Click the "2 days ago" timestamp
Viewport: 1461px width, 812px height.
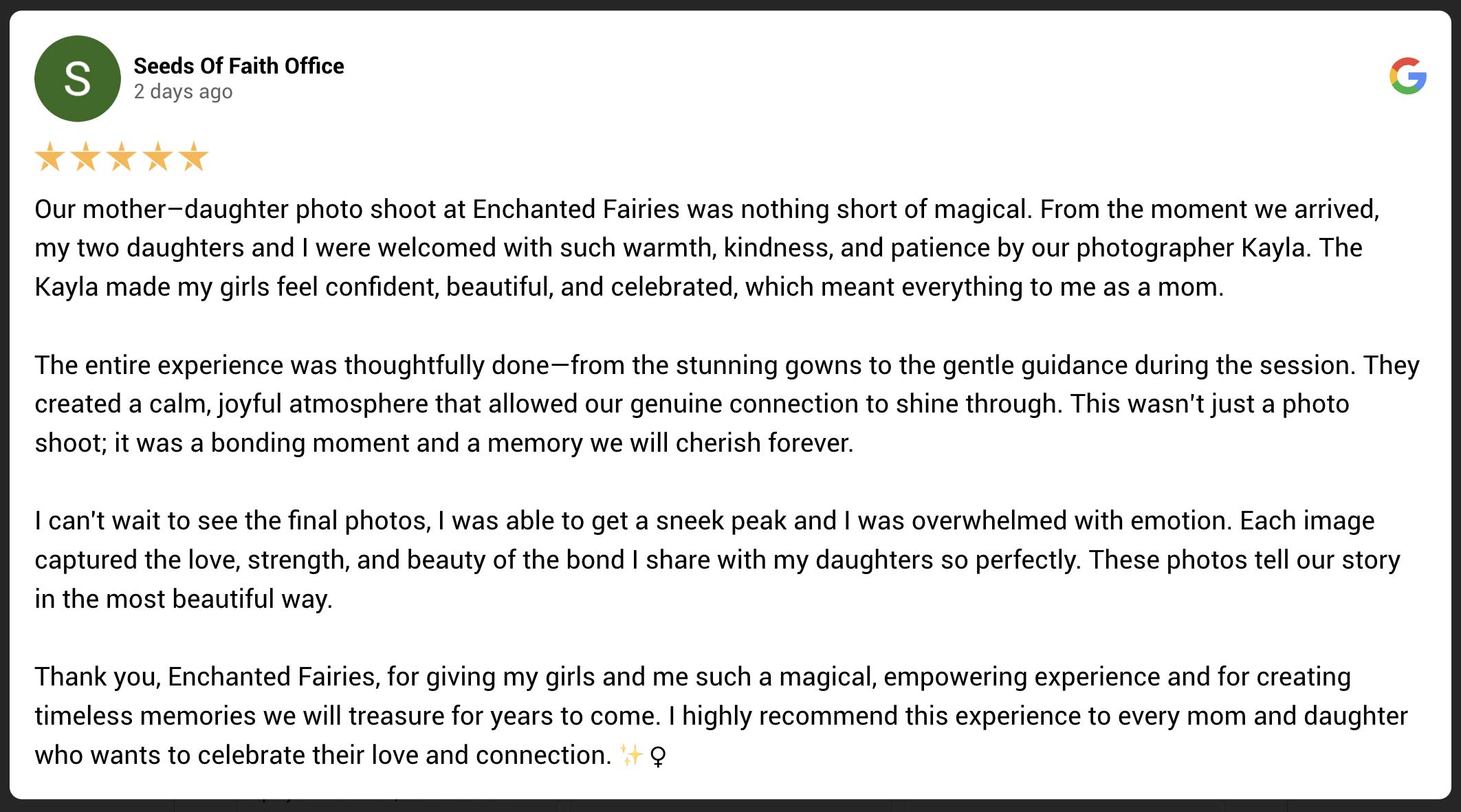(183, 91)
